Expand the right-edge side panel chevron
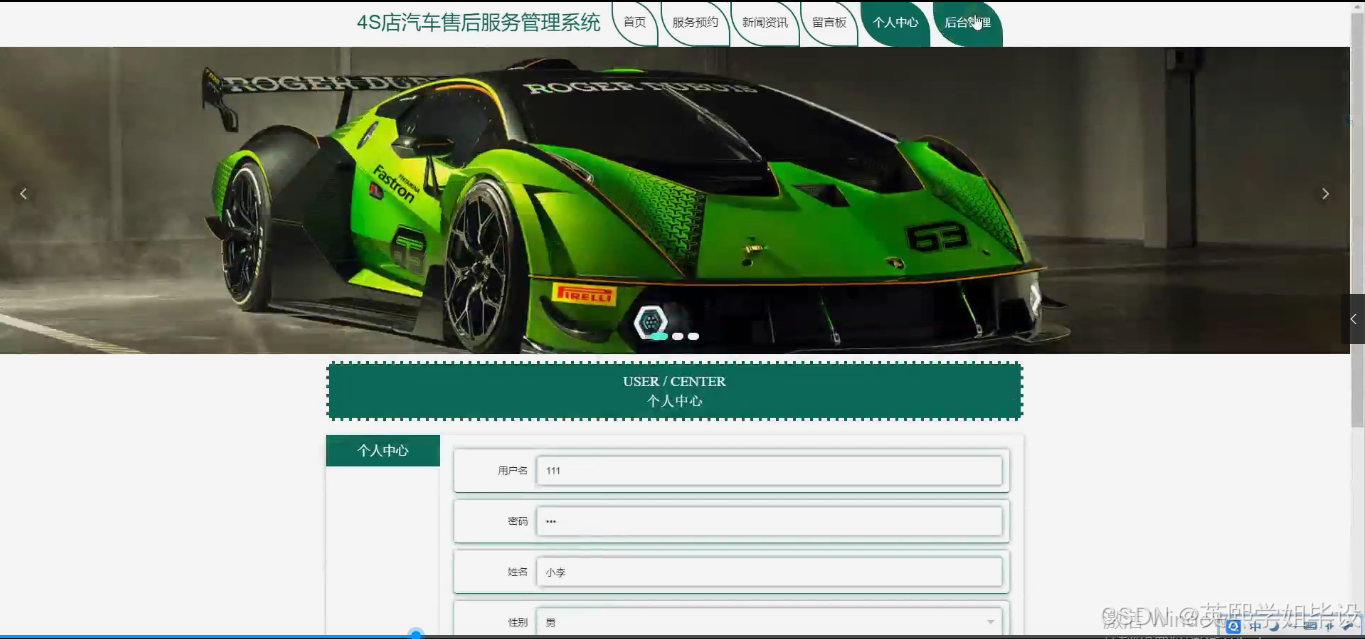Image resolution: width=1365 pixels, height=639 pixels. coord(1353,319)
